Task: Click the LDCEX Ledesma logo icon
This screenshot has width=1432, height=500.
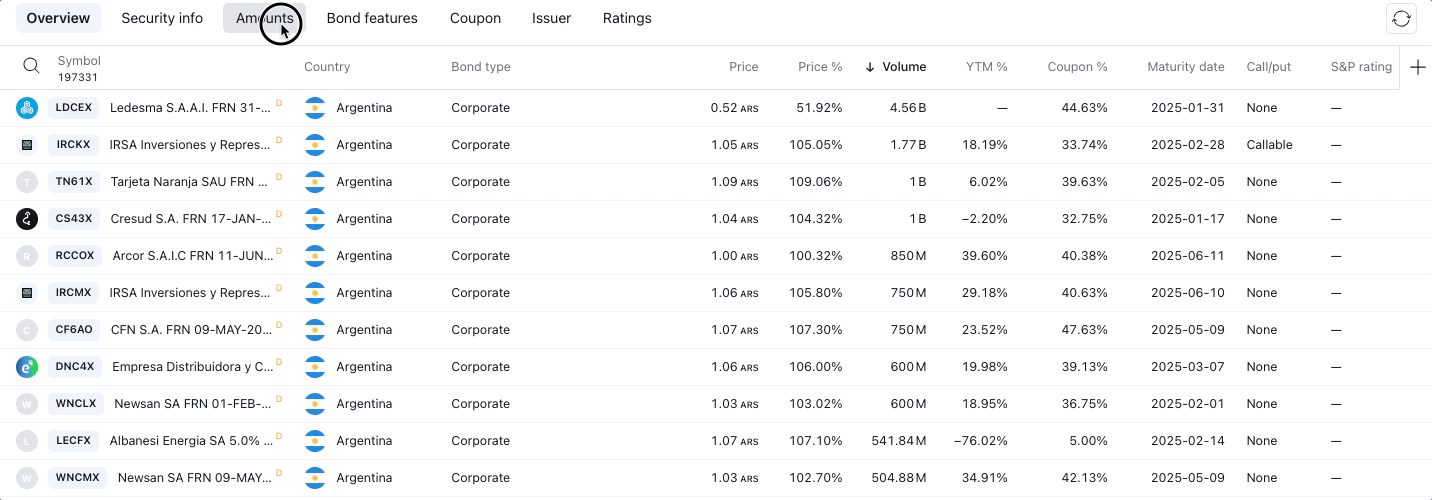Action: (x=27, y=108)
